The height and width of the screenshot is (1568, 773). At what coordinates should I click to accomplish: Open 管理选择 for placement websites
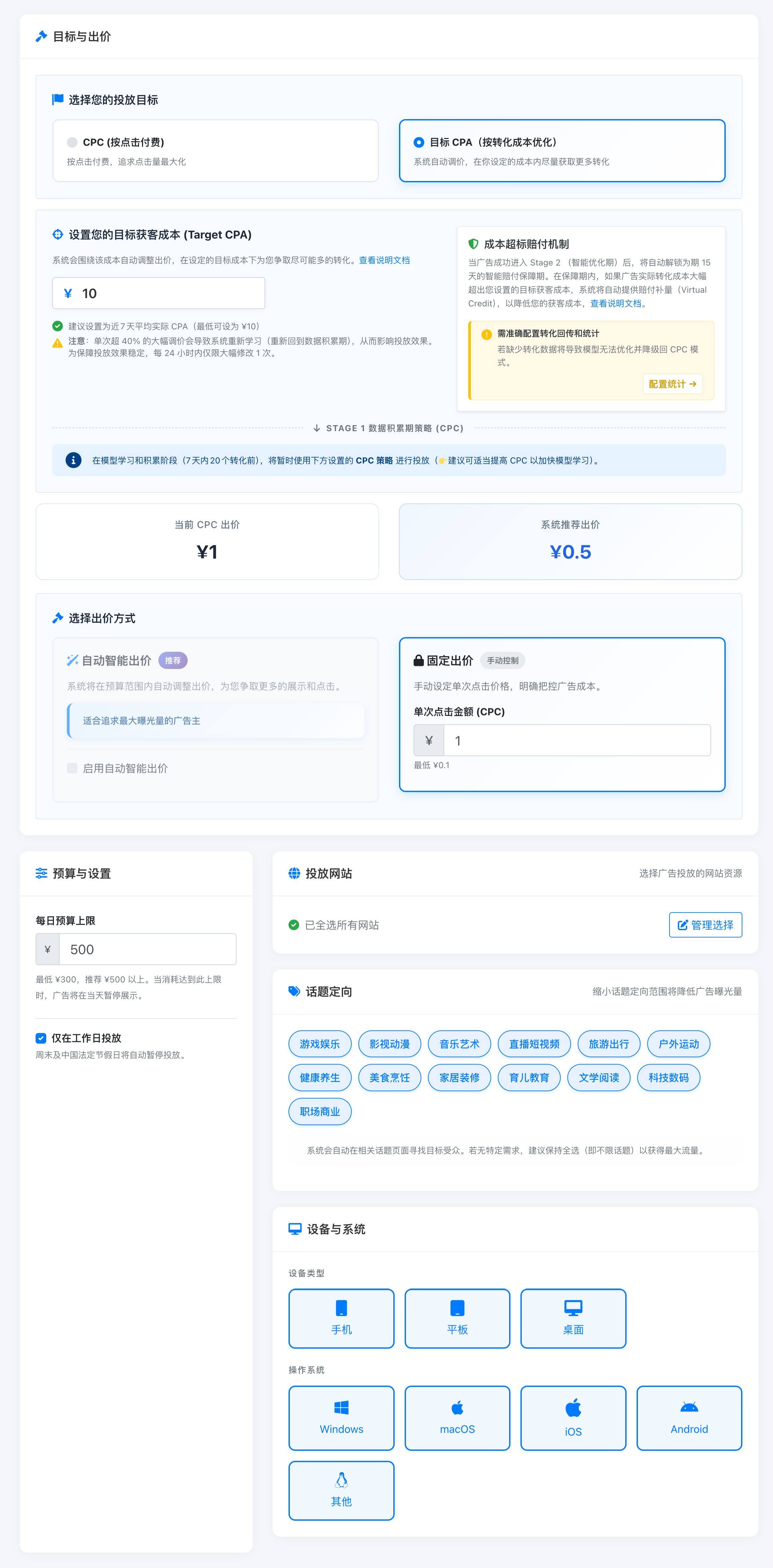(705, 925)
